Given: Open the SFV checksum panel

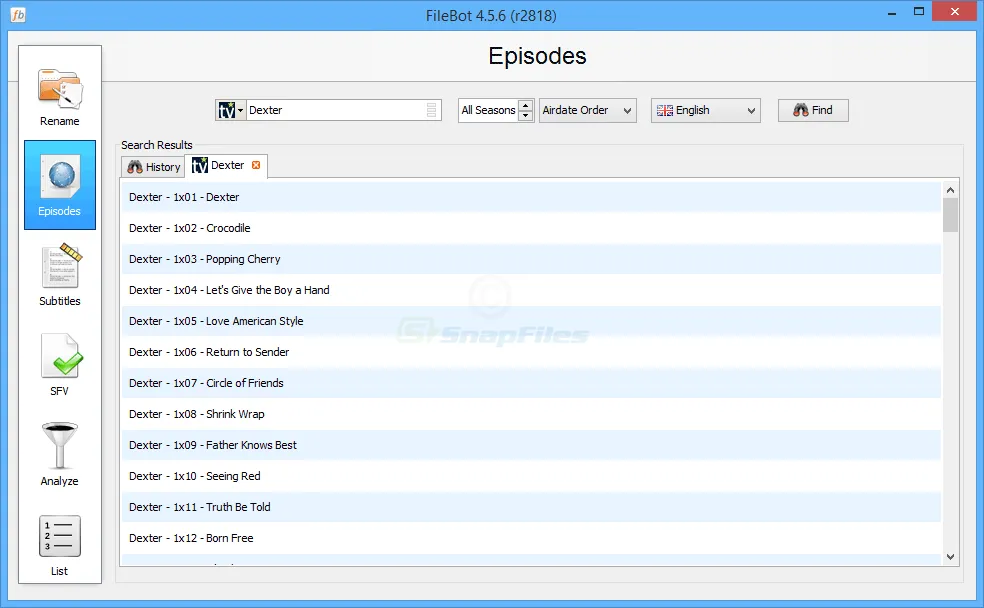Looking at the screenshot, I should coord(60,365).
